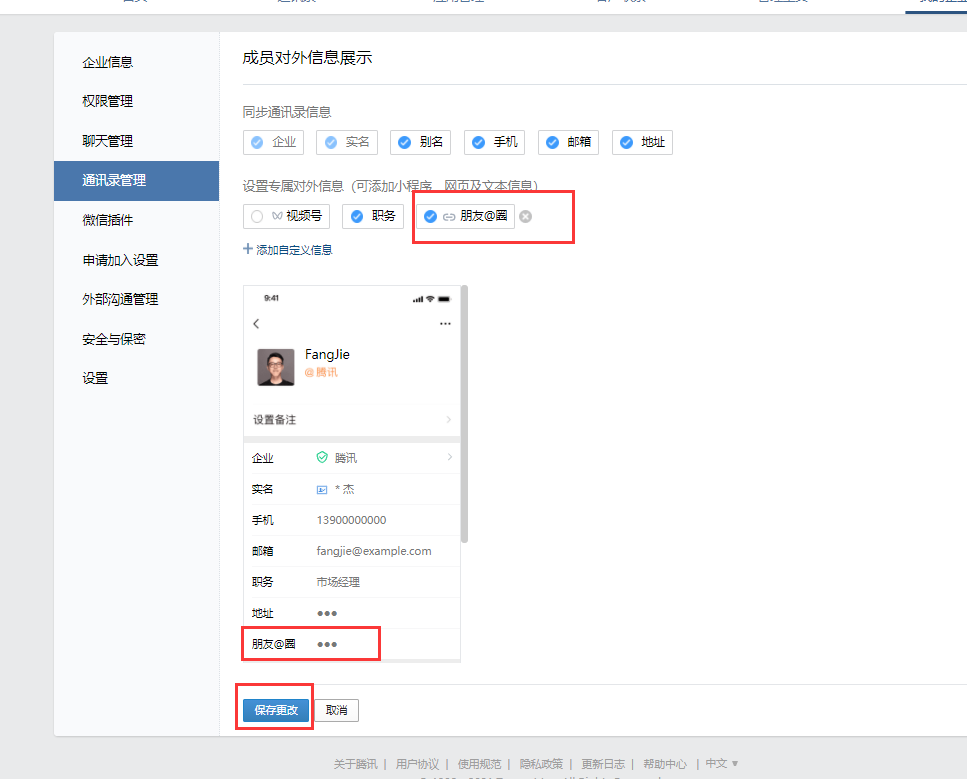The height and width of the screenshot is (779, 967).
Task: Click 添加自定义信息 link
Action: 294,250
